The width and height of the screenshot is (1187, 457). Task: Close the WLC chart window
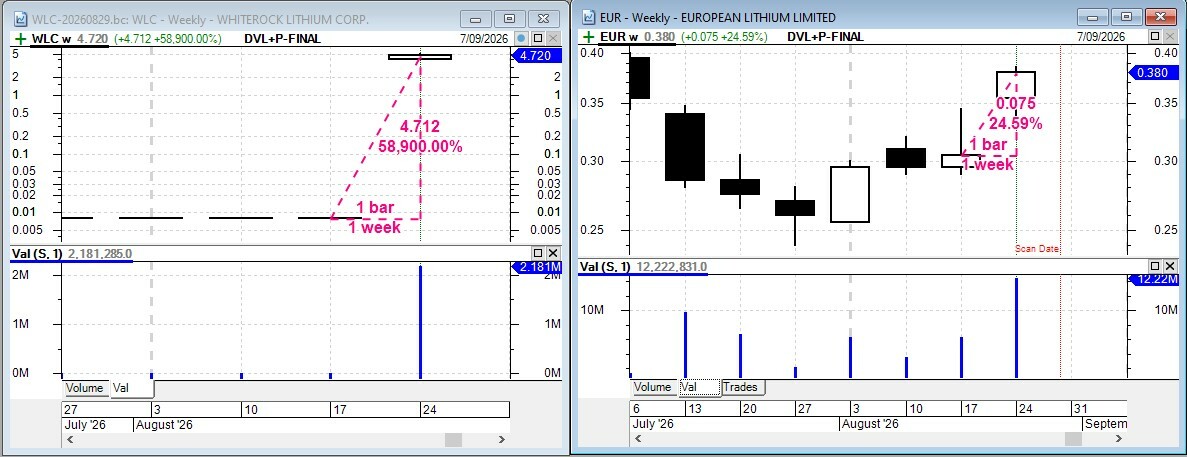[543, 19]
